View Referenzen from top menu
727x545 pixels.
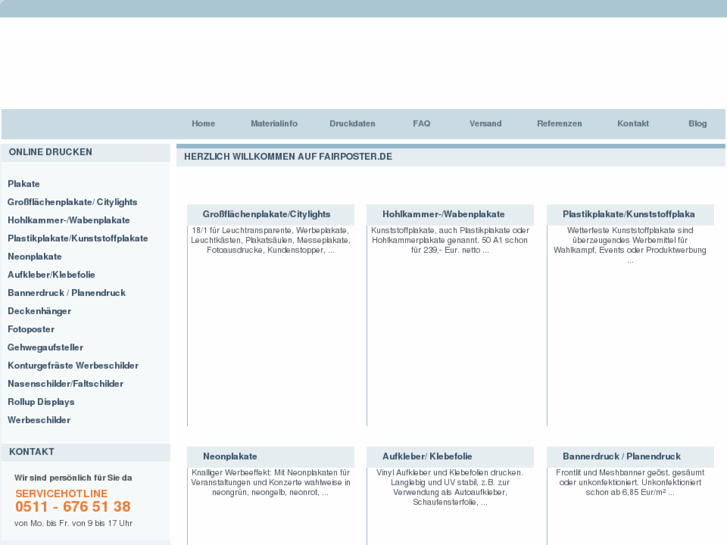point(559,124)
